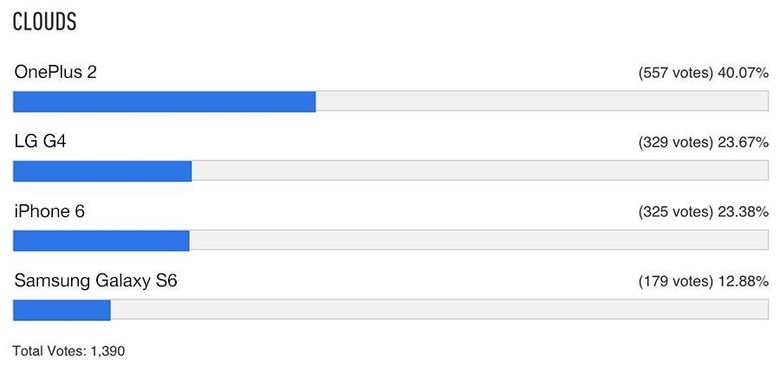Image resolution: width=780 pixels, height=373 pixels.
Task: Select the LG G4 label
Action: 40,142
